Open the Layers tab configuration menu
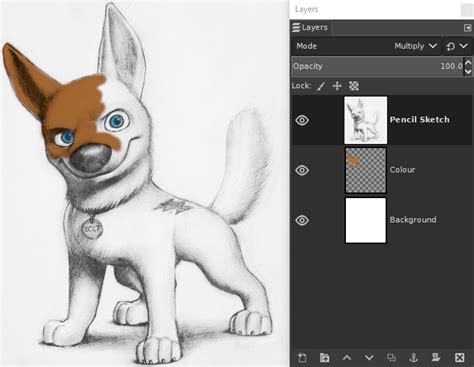Image resolution: width=474 pixels, height=367 pixels. tap(467, 28)
